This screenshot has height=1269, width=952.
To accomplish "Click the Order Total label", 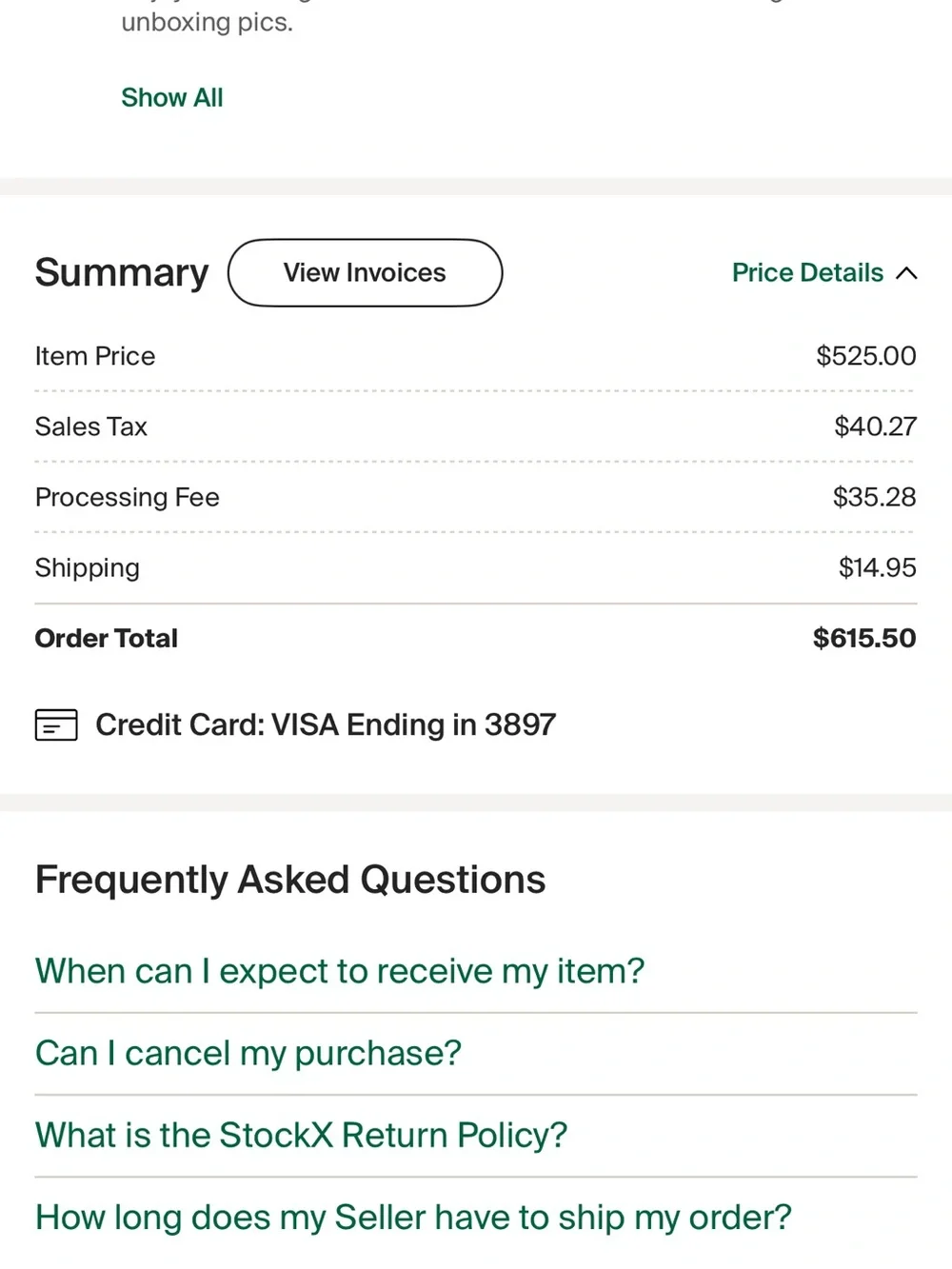I will coord(107,638).
